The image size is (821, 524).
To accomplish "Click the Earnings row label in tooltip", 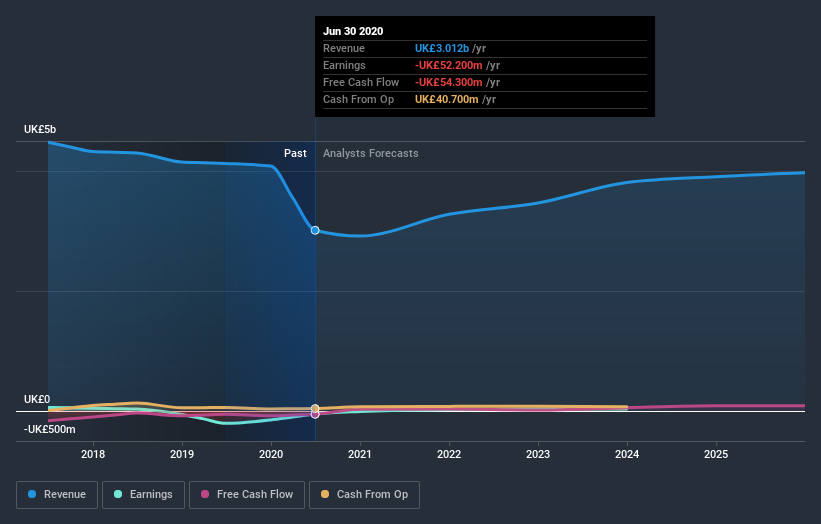I will 344,65.
